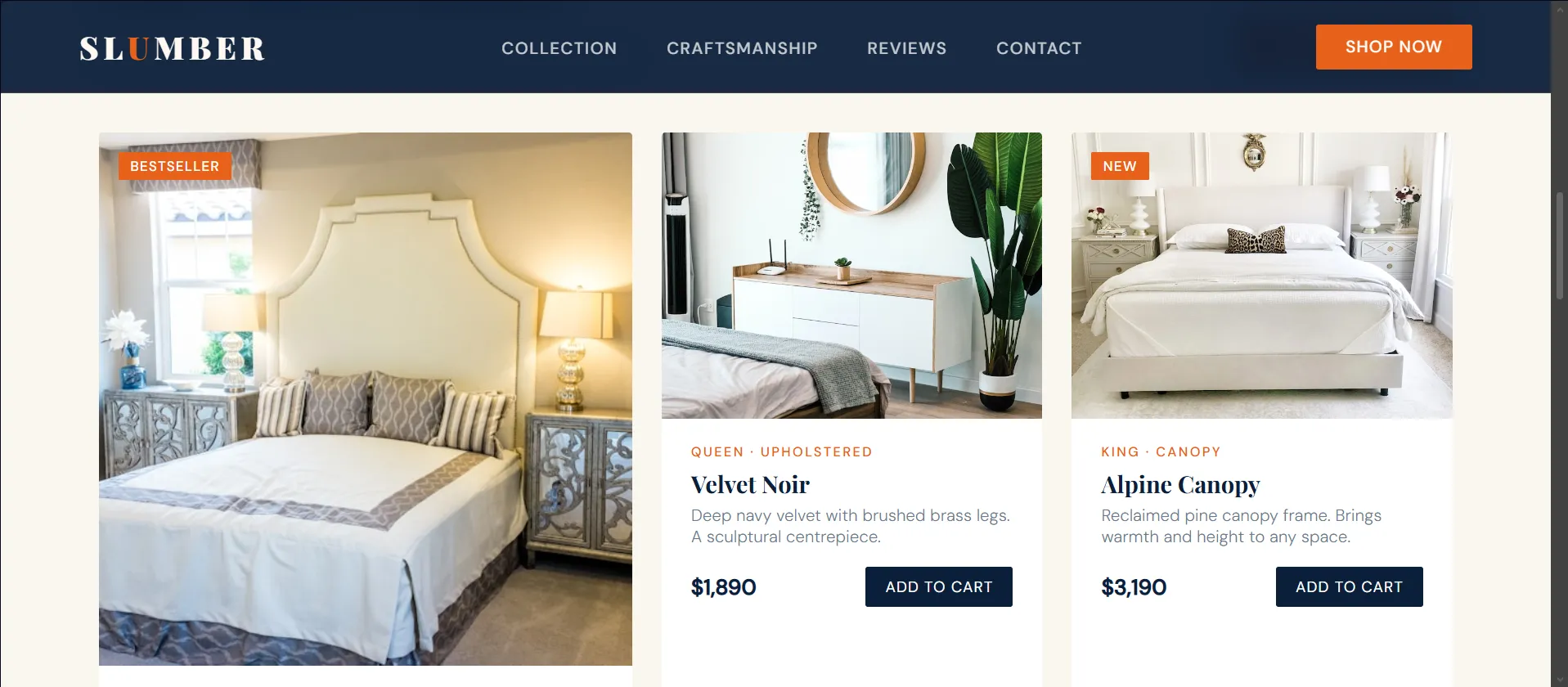Open the Collection nav link
Image resolution: width=1568 pixels, height=687 pixels.
click(x=559, y=48)
